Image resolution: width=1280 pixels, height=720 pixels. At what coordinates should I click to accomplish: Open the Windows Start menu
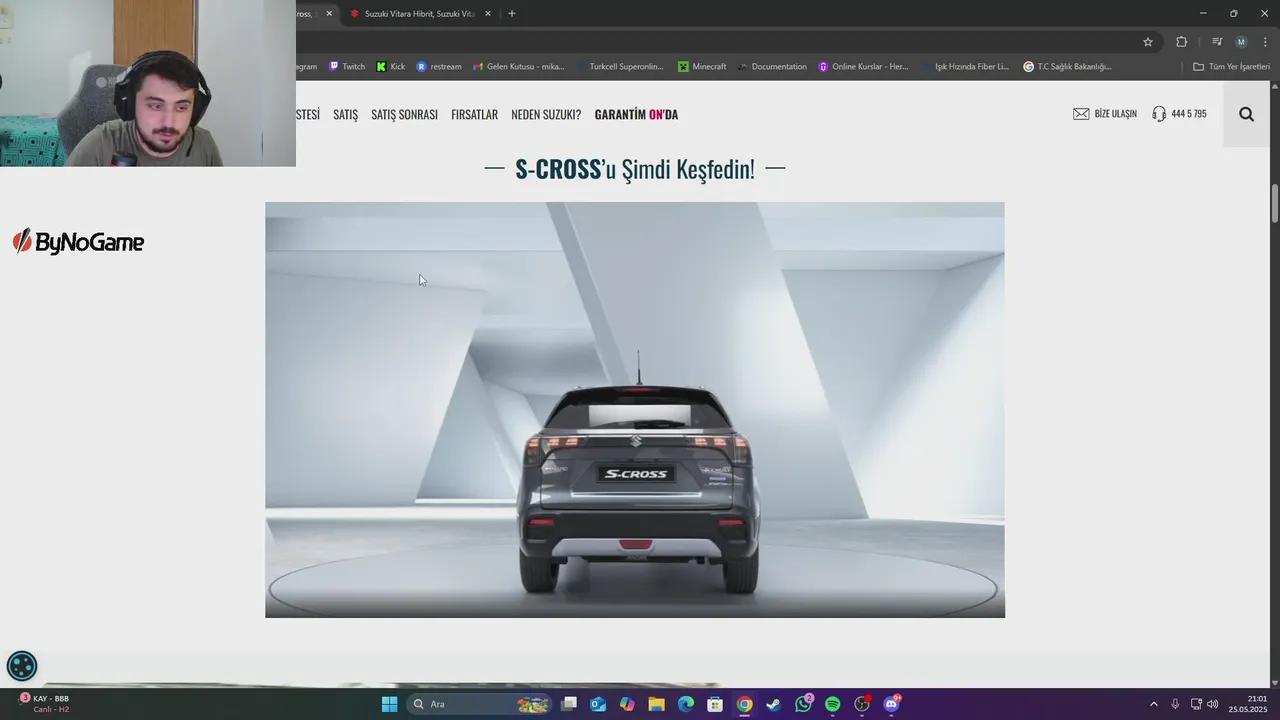point(389,704)
